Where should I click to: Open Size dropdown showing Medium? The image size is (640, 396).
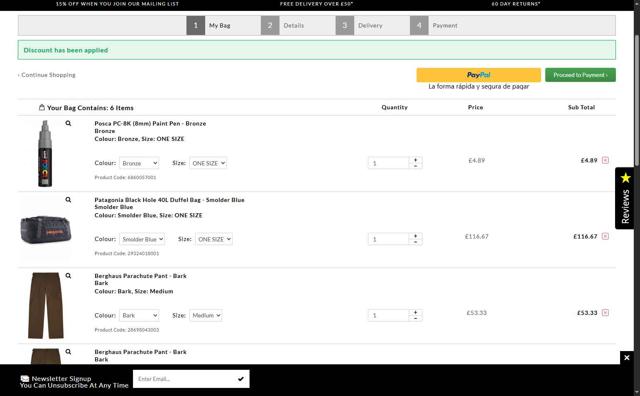[206, 315]
